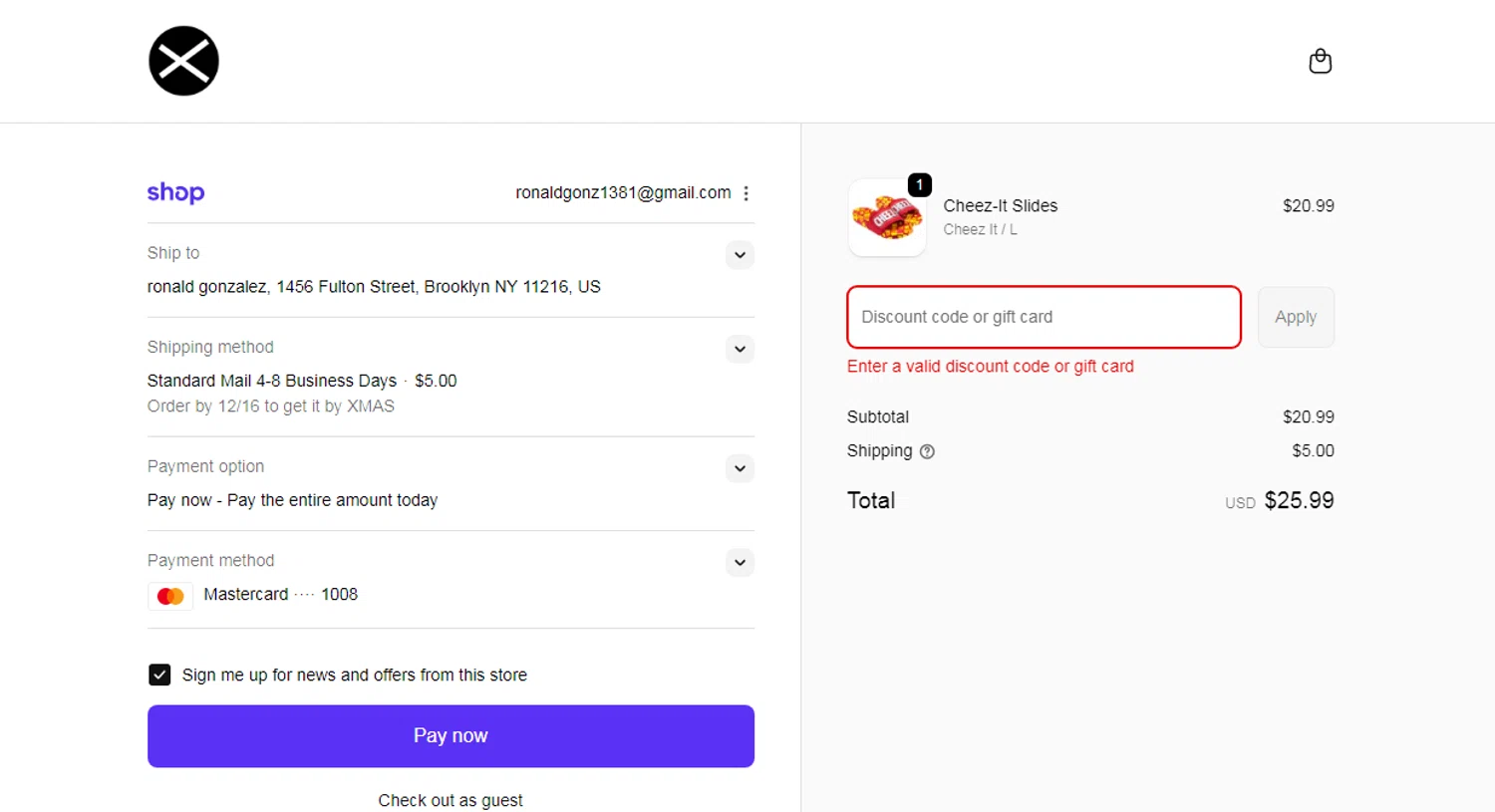The height and width of the screenshot is (812, 1495).
Task: Focus the discount code or gift card field
Action: [x=1044, y=317]
